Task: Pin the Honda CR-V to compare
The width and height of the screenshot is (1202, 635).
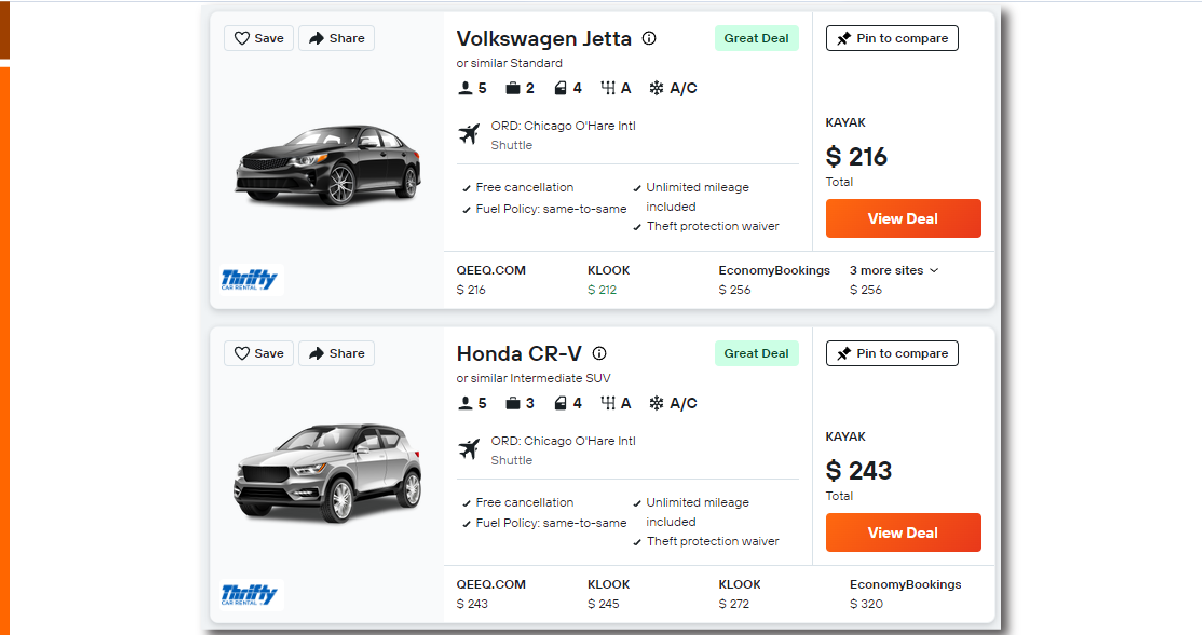Action: 892,353
